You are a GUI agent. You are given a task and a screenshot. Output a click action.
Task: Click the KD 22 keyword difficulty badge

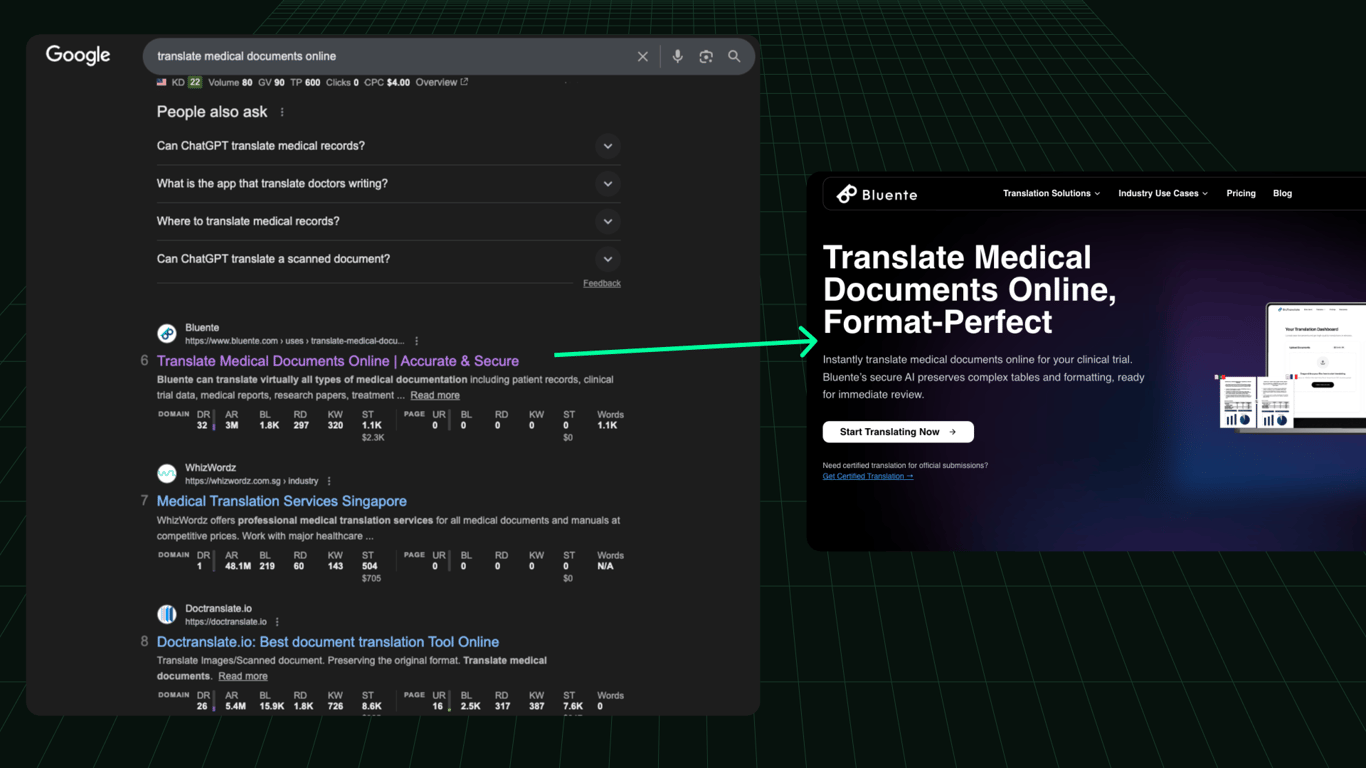(186, 83)
